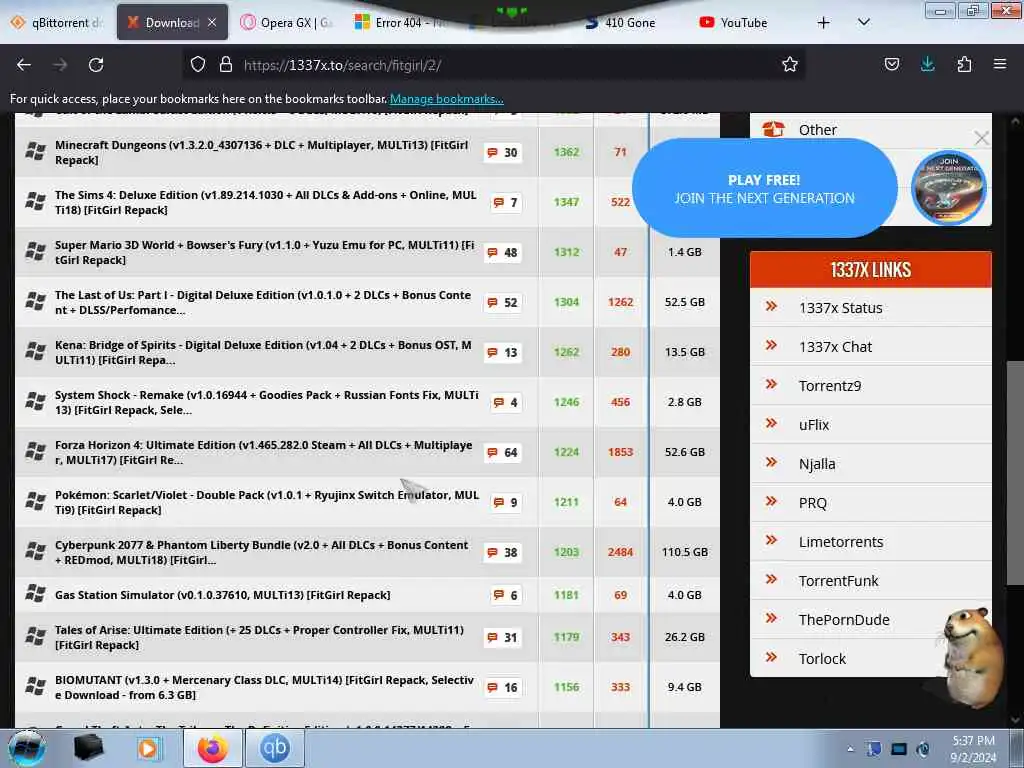This screenshot has width=1024, height=768.
Task: Show hidden system tray icons
Action: tap(850, 749)
